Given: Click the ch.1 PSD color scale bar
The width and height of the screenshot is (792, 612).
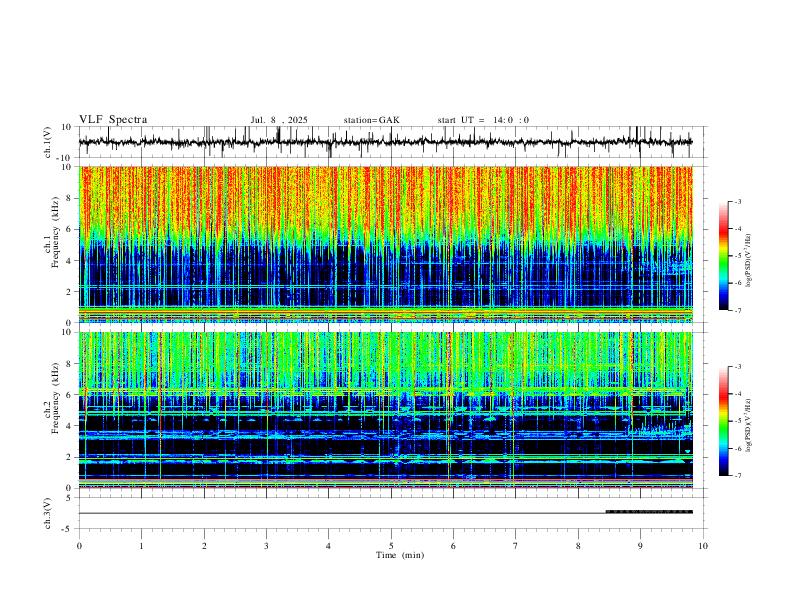Looking at the screenshot, I should point(724,256).
